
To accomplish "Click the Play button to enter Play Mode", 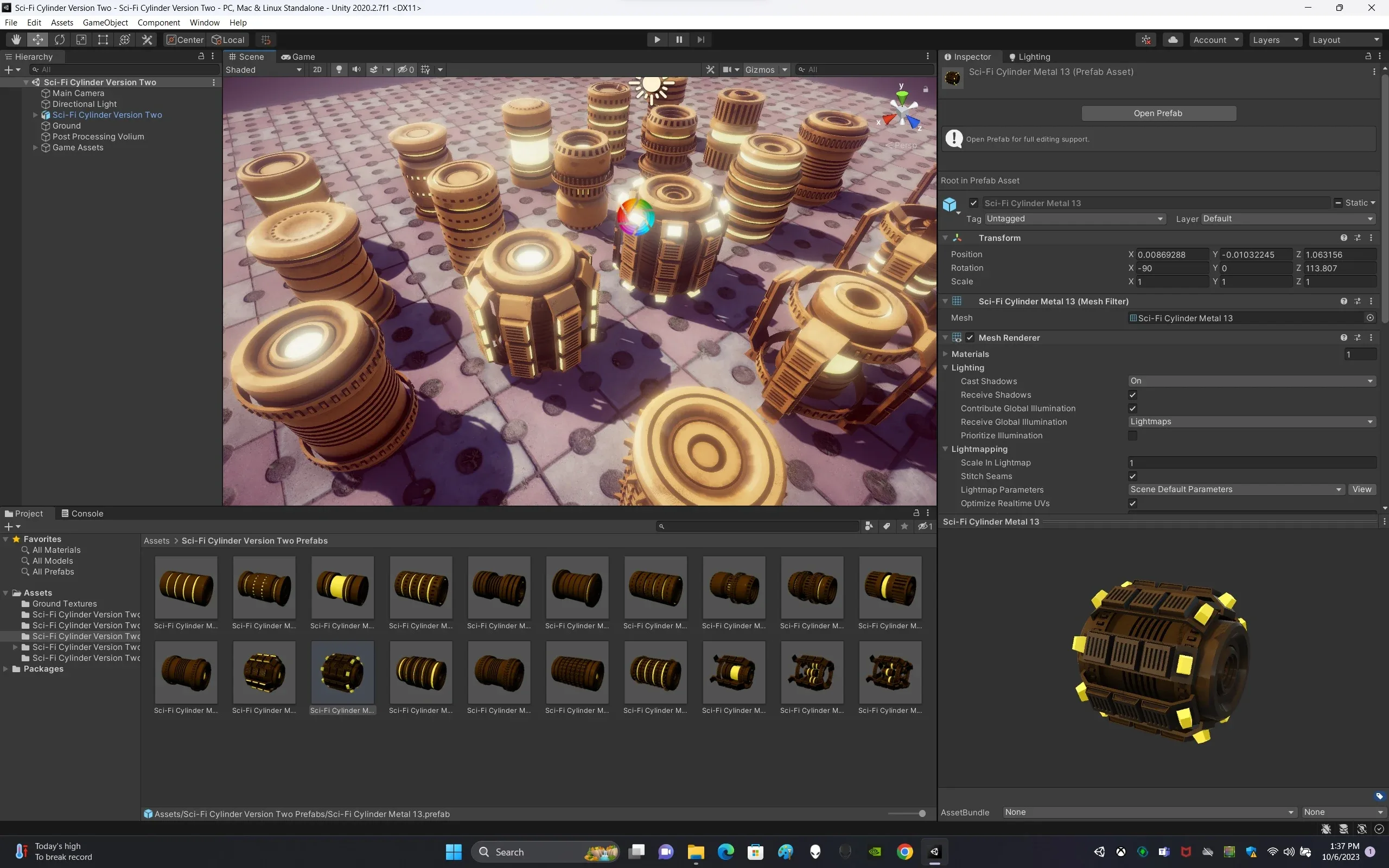I will click(x=657, y=39).
